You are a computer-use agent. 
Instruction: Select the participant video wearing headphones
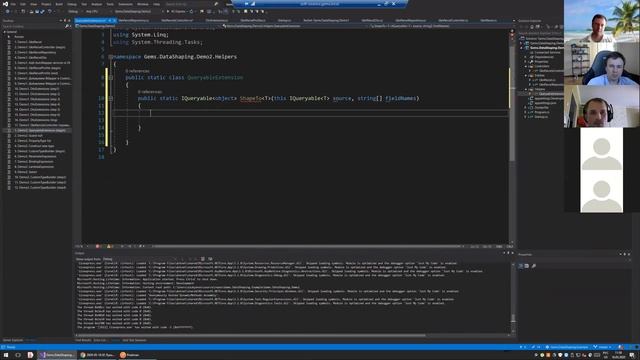coord(602,106)
